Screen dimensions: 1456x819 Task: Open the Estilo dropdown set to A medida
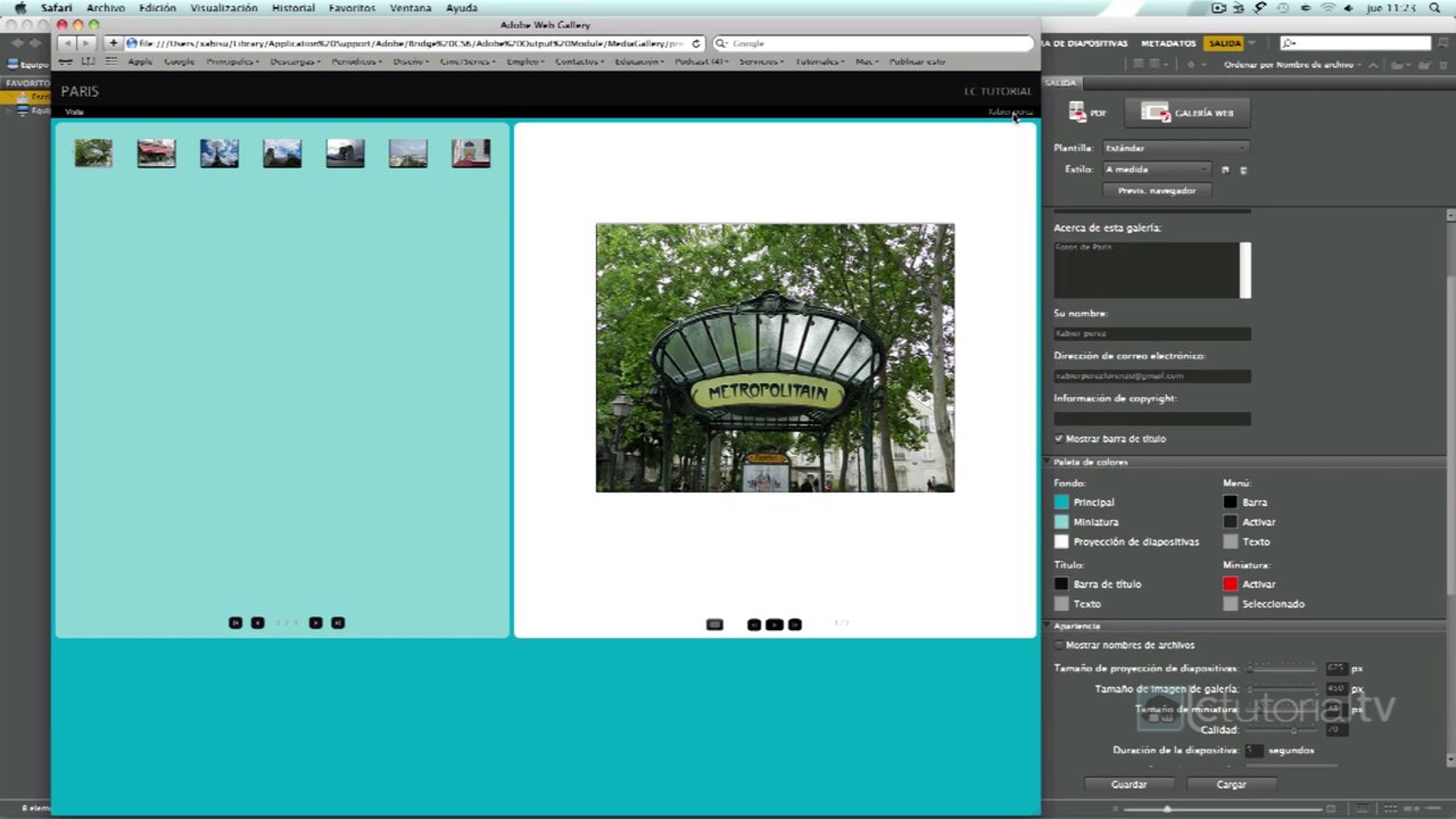click(x=1156, y=169)
